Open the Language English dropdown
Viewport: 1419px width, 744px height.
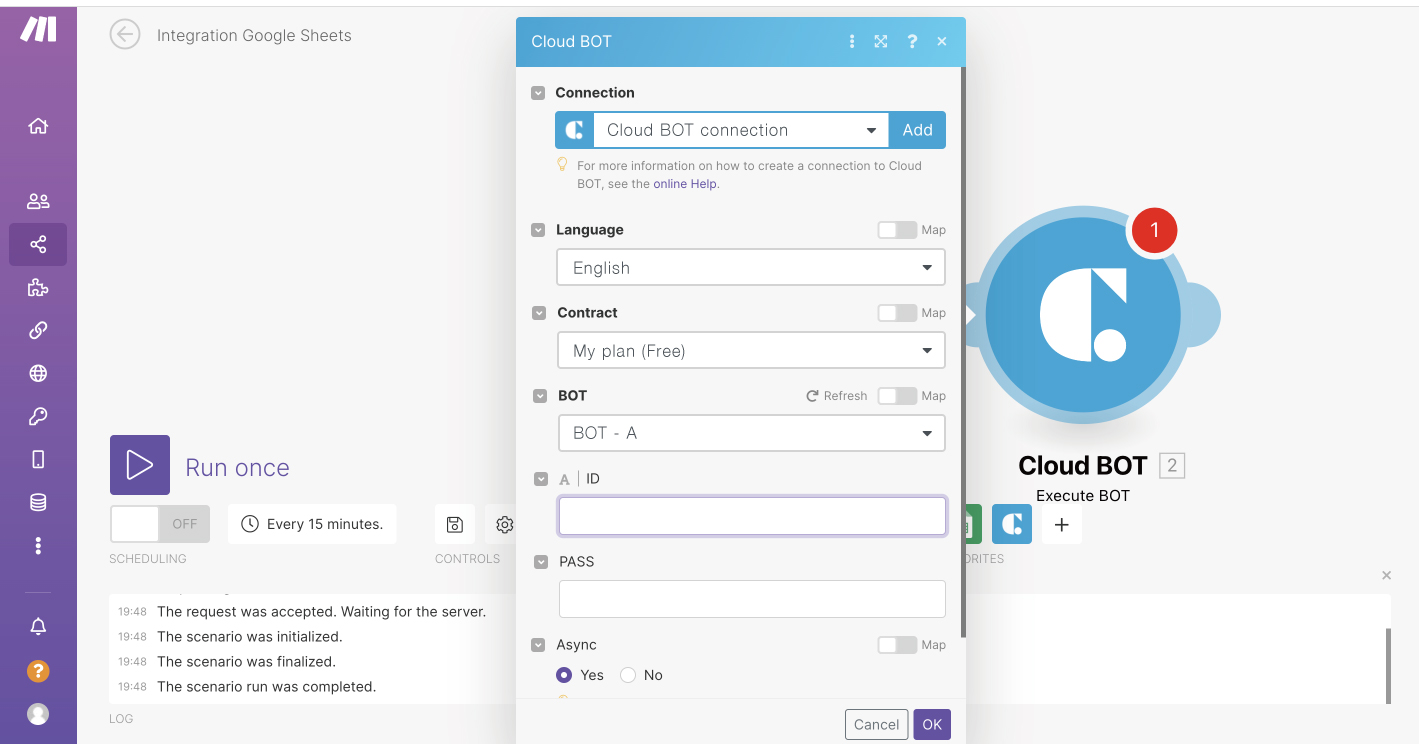(x=751, y=268)
